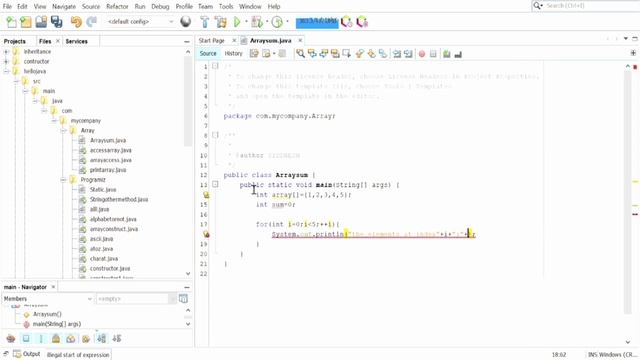
Task: Click the Find Selection magnifier icon in editor toolbar
Action: 300,53
